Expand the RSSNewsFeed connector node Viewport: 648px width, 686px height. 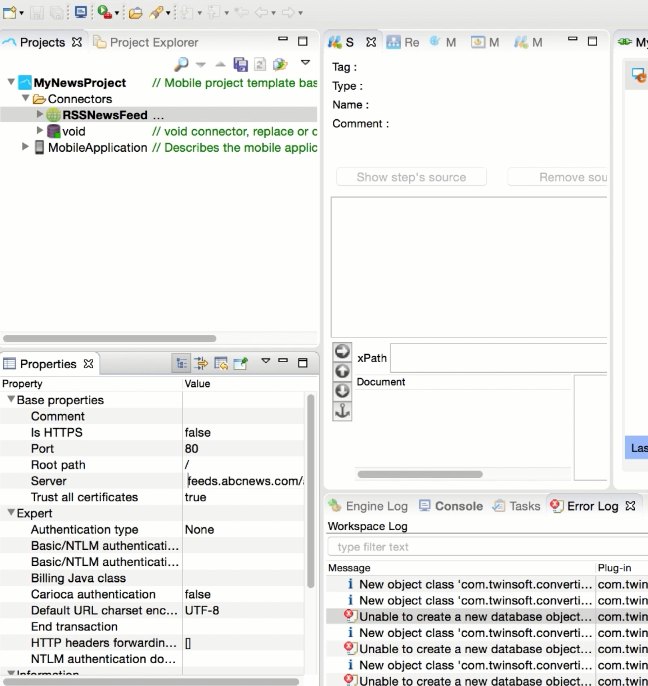pyautogui.click(x=39, y=114)
